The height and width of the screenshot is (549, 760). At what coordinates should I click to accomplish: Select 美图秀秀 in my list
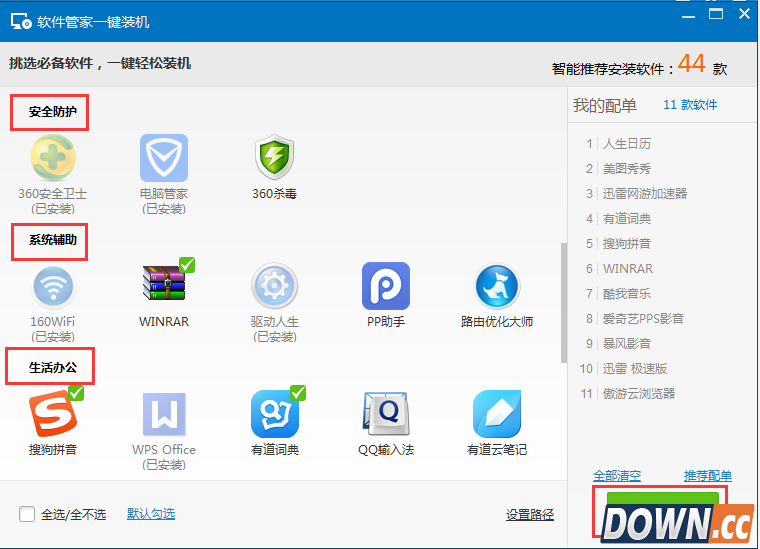[627, 169]
